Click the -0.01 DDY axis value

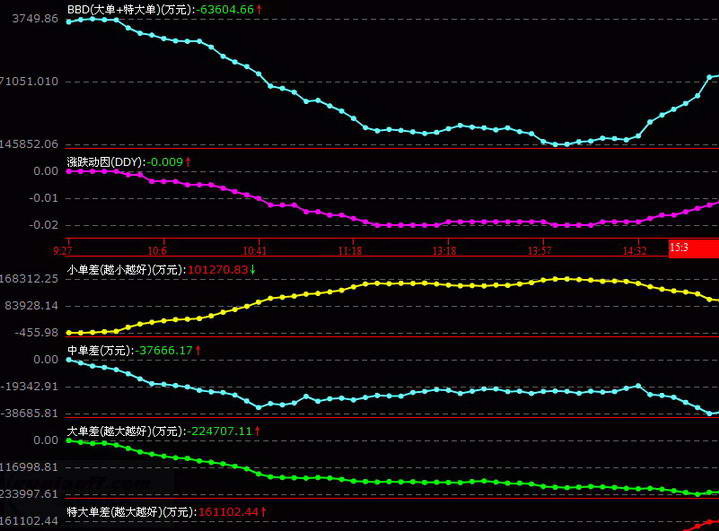point(44,198)
